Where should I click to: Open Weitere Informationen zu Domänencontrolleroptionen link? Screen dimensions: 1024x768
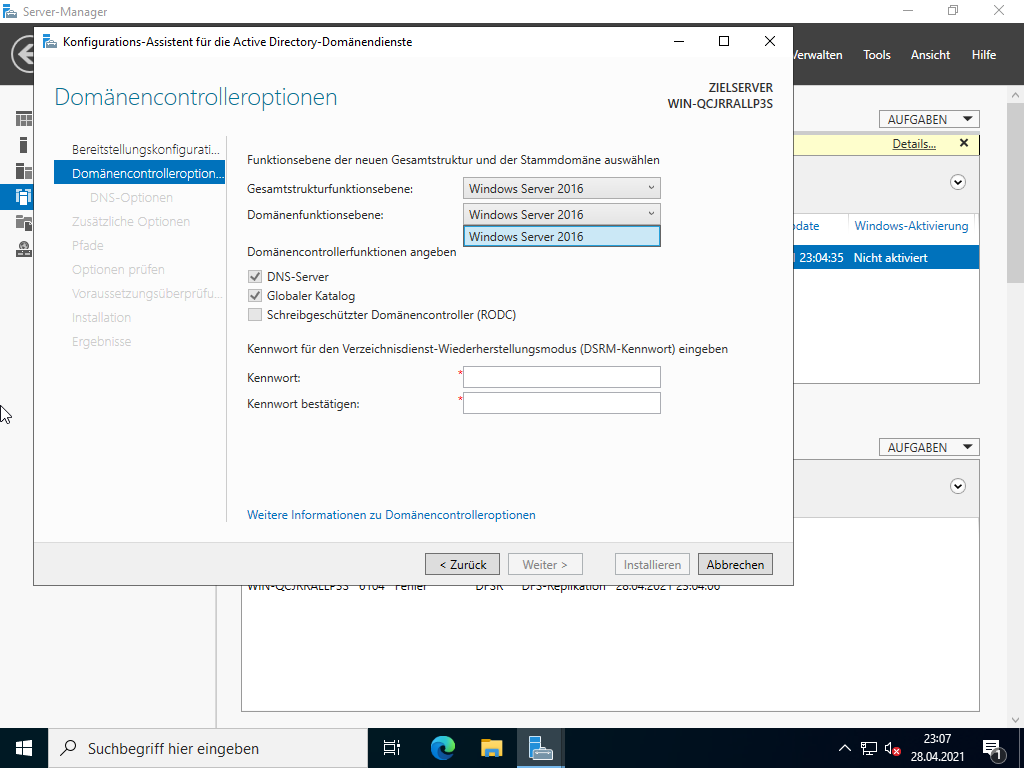click(x=391, y=515)
